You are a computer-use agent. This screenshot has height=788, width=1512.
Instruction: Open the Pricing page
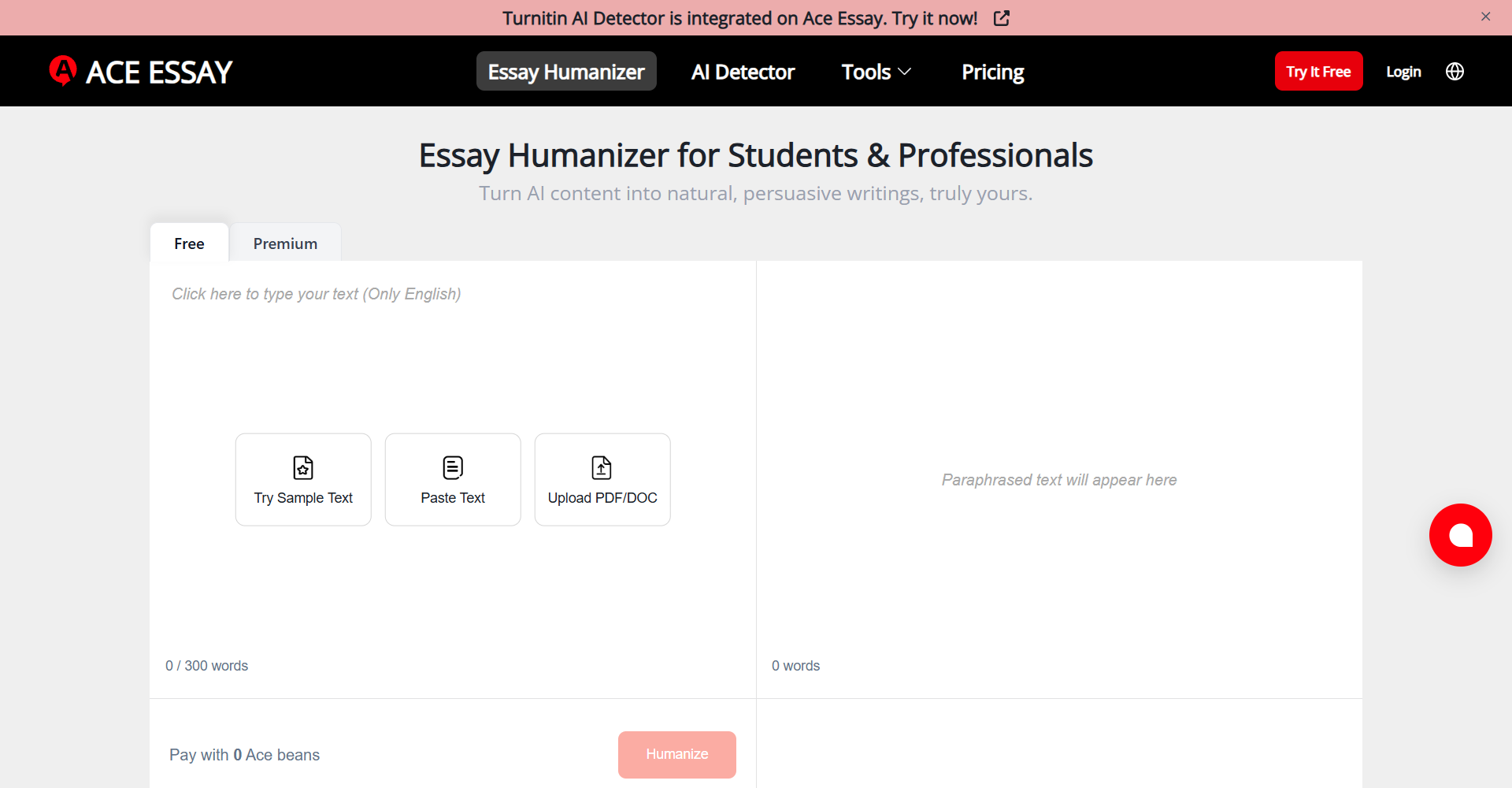click(992, 72)
